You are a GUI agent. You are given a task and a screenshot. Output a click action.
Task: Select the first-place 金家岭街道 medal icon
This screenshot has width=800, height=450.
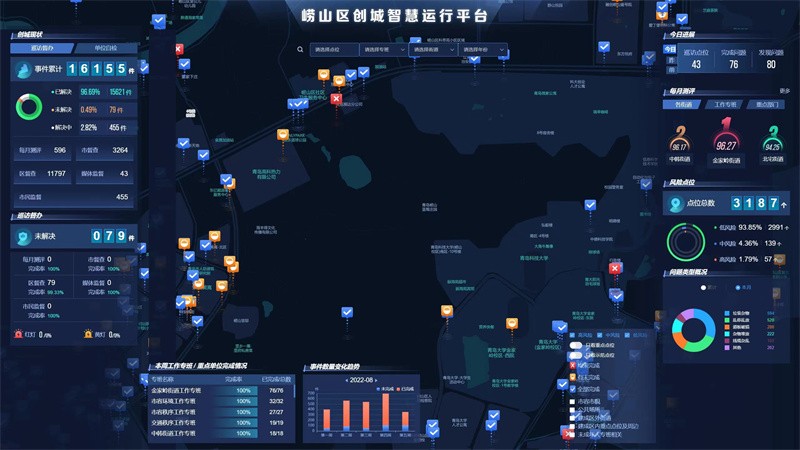726,139
